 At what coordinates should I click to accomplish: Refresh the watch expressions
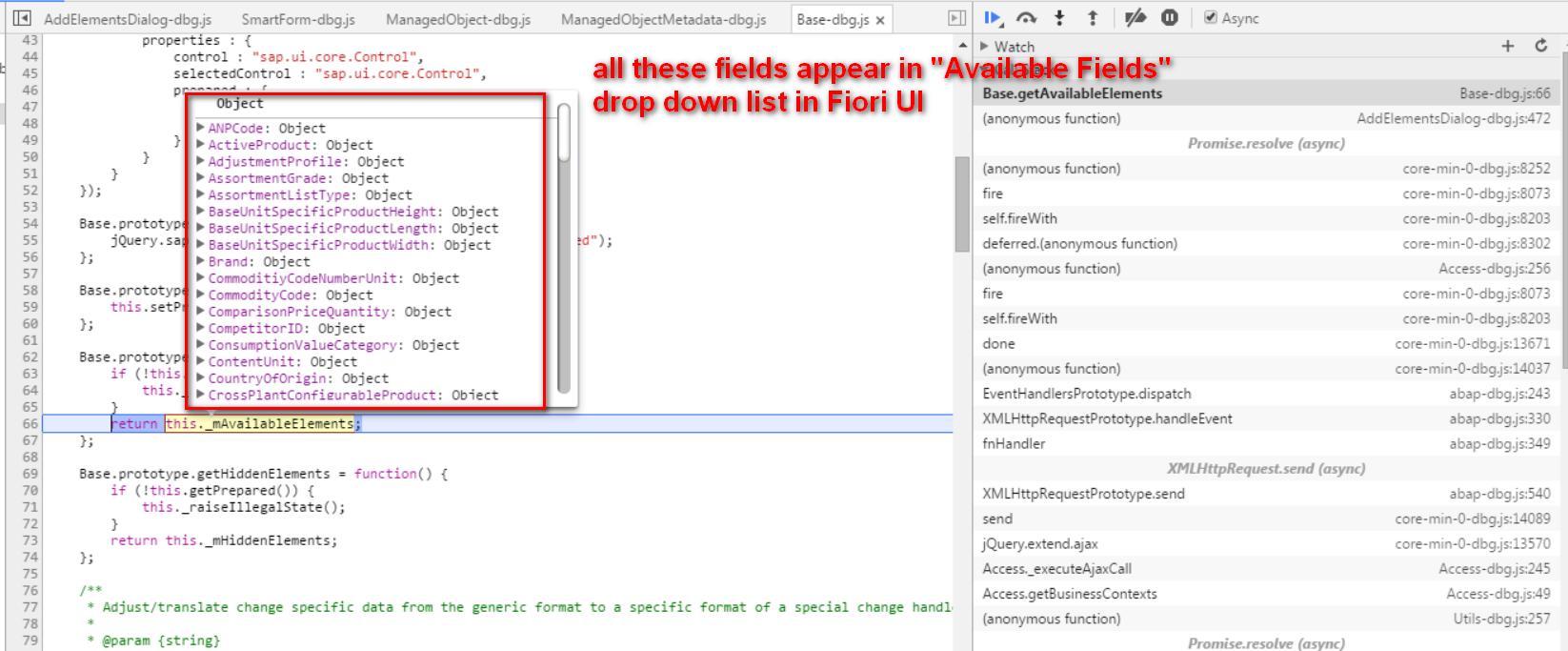(1541, 46)
